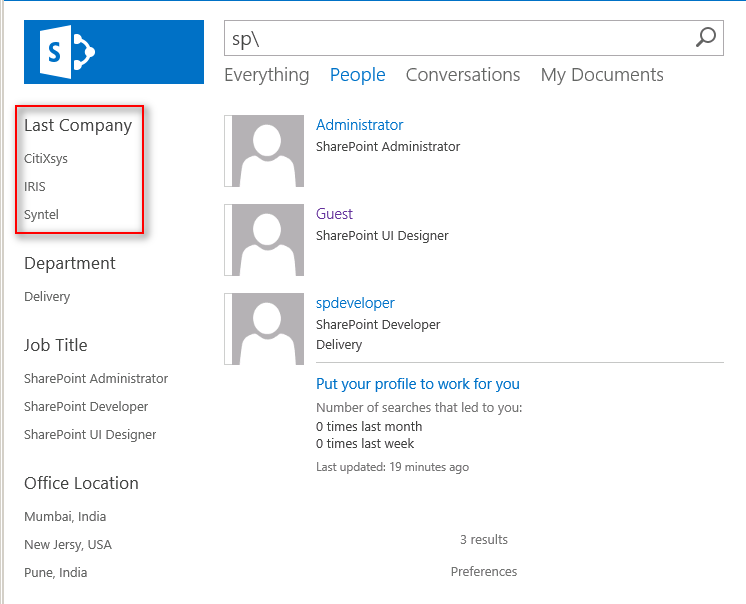Refine results by Syntel company

[42, 214]
